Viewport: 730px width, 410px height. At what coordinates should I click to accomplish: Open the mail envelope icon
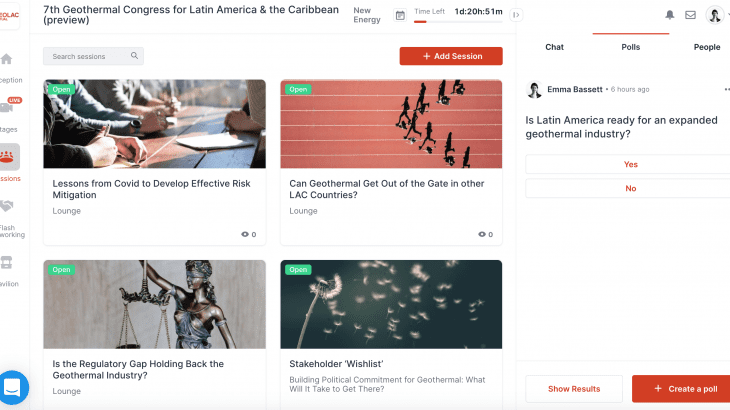(690, 15)
